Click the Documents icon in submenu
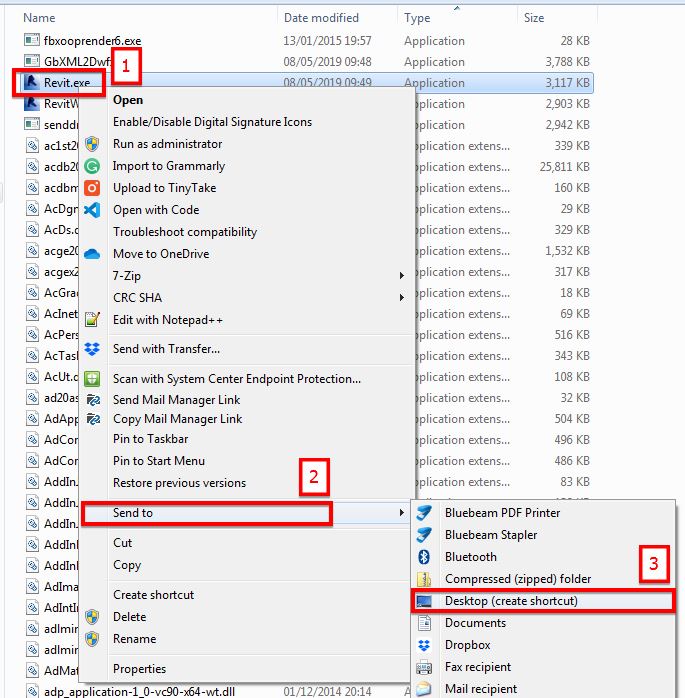The width and height of the screenshot is (685, 698). [424, 623]
